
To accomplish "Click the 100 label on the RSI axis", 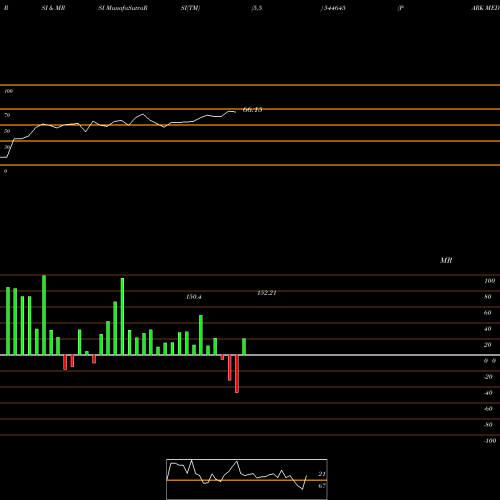I will 8,91.
